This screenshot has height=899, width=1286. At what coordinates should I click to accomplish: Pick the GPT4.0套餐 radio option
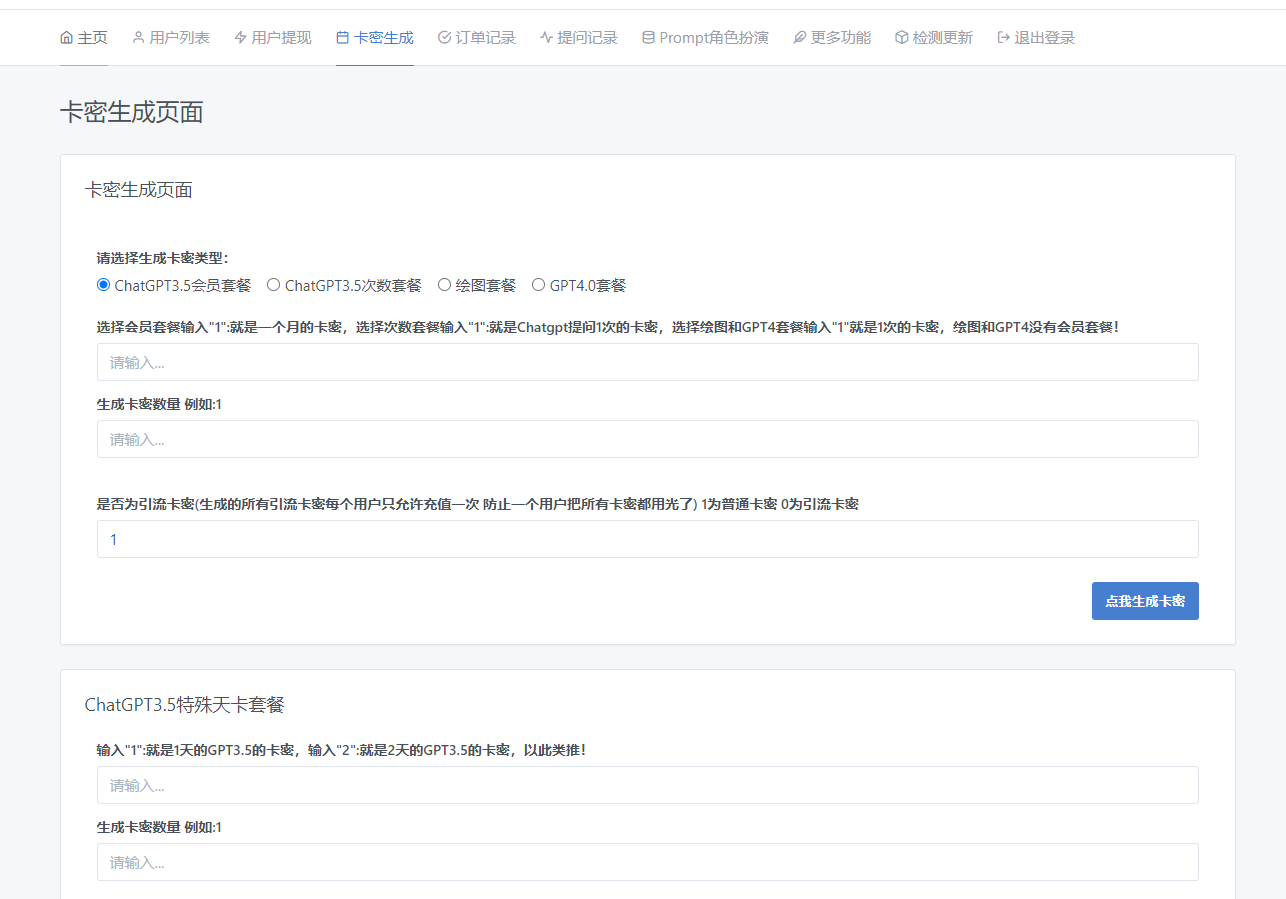[x=538, y=285]
